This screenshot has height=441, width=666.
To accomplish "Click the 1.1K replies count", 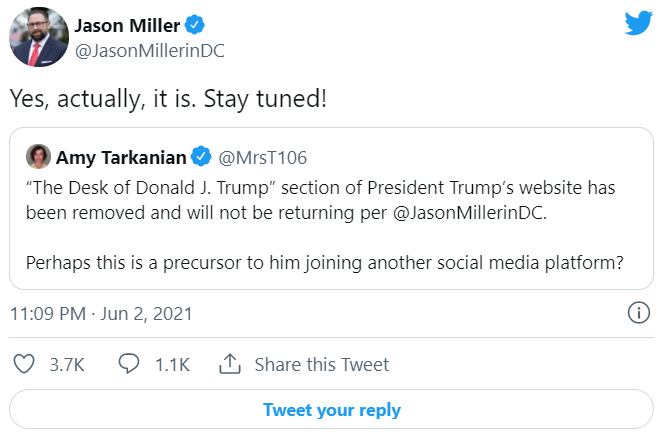I will click(172, 364).
